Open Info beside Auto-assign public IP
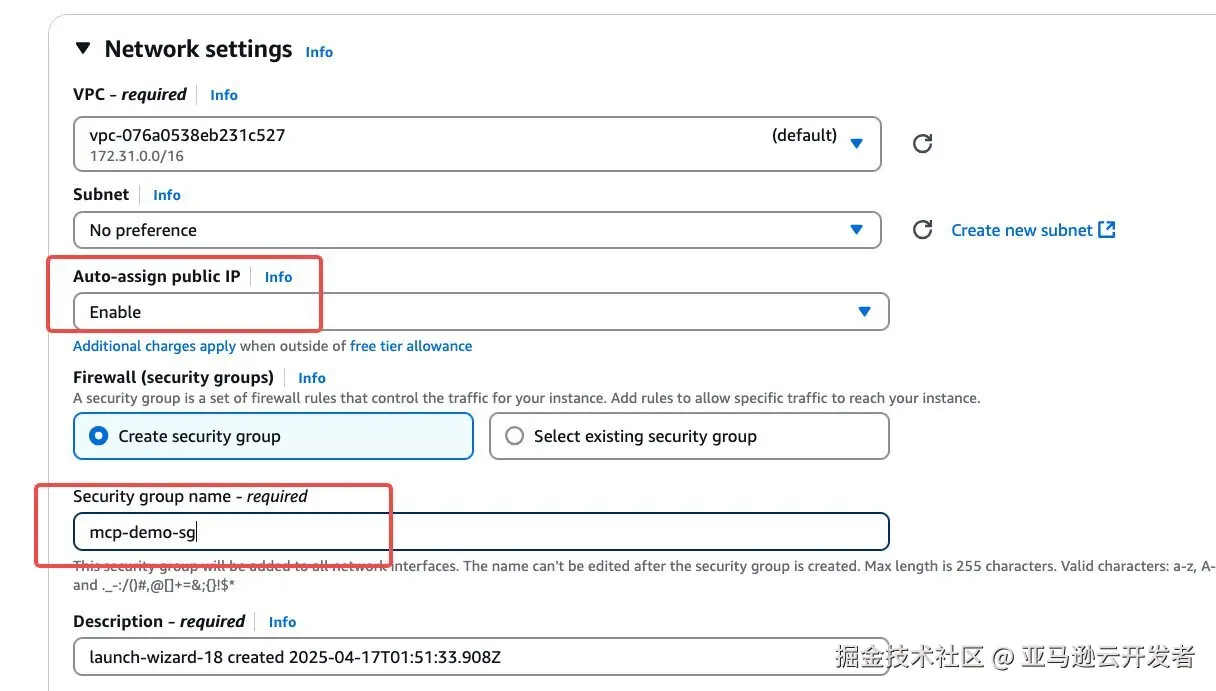This screenshot has width=1216, height=691. click(x=278, y=277)
